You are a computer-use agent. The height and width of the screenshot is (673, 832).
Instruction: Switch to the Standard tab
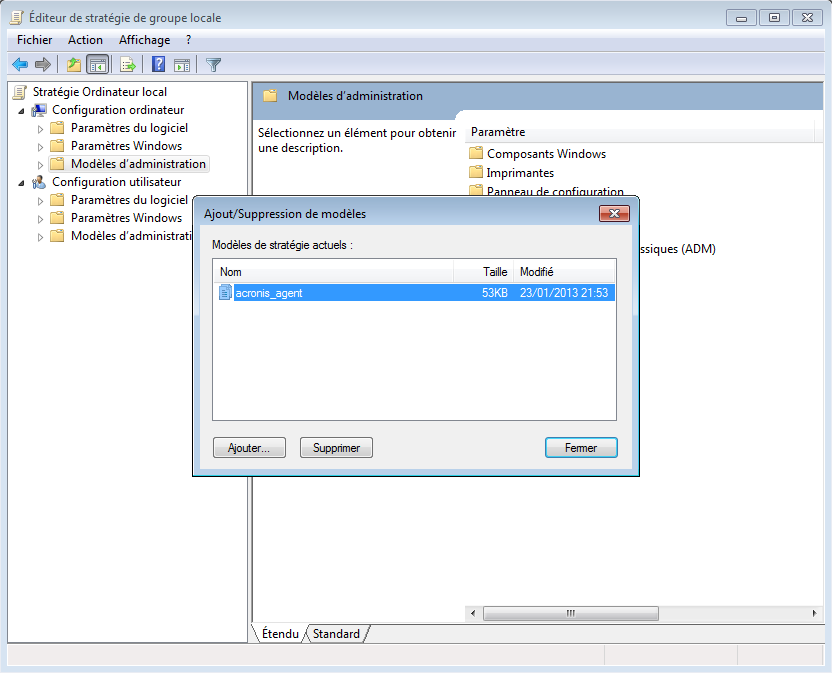336,634
